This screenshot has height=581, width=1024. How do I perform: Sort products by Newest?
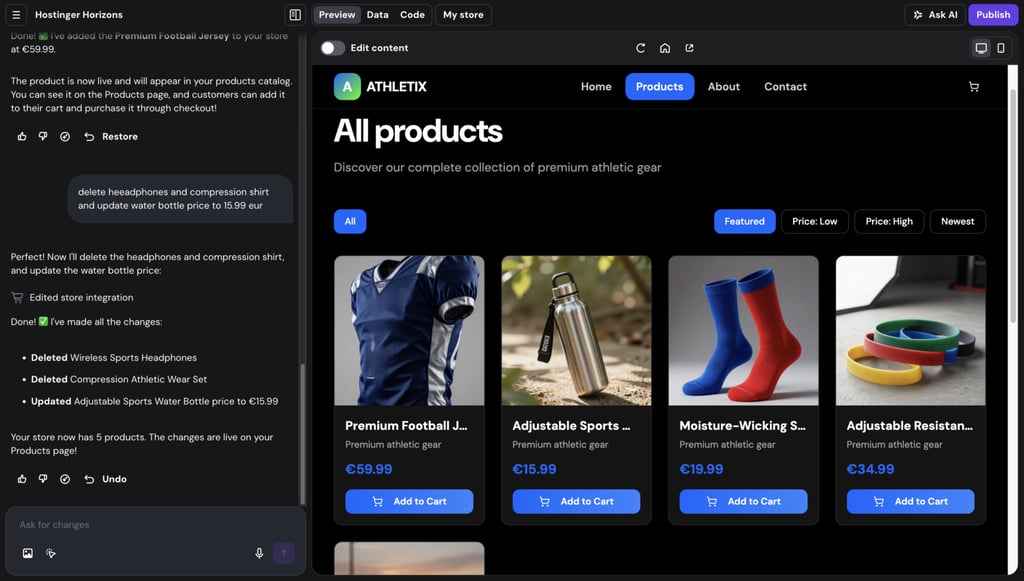(957, 221)
